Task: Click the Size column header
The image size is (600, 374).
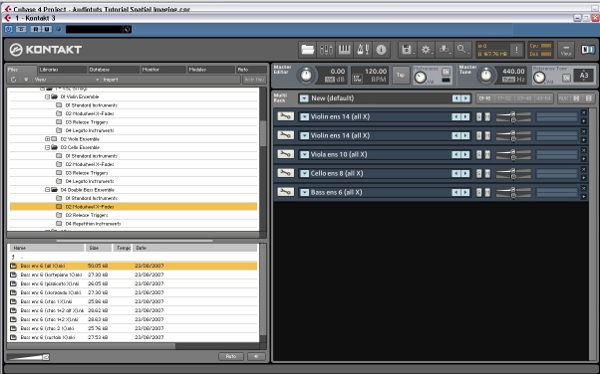Action: pos(99,248)
